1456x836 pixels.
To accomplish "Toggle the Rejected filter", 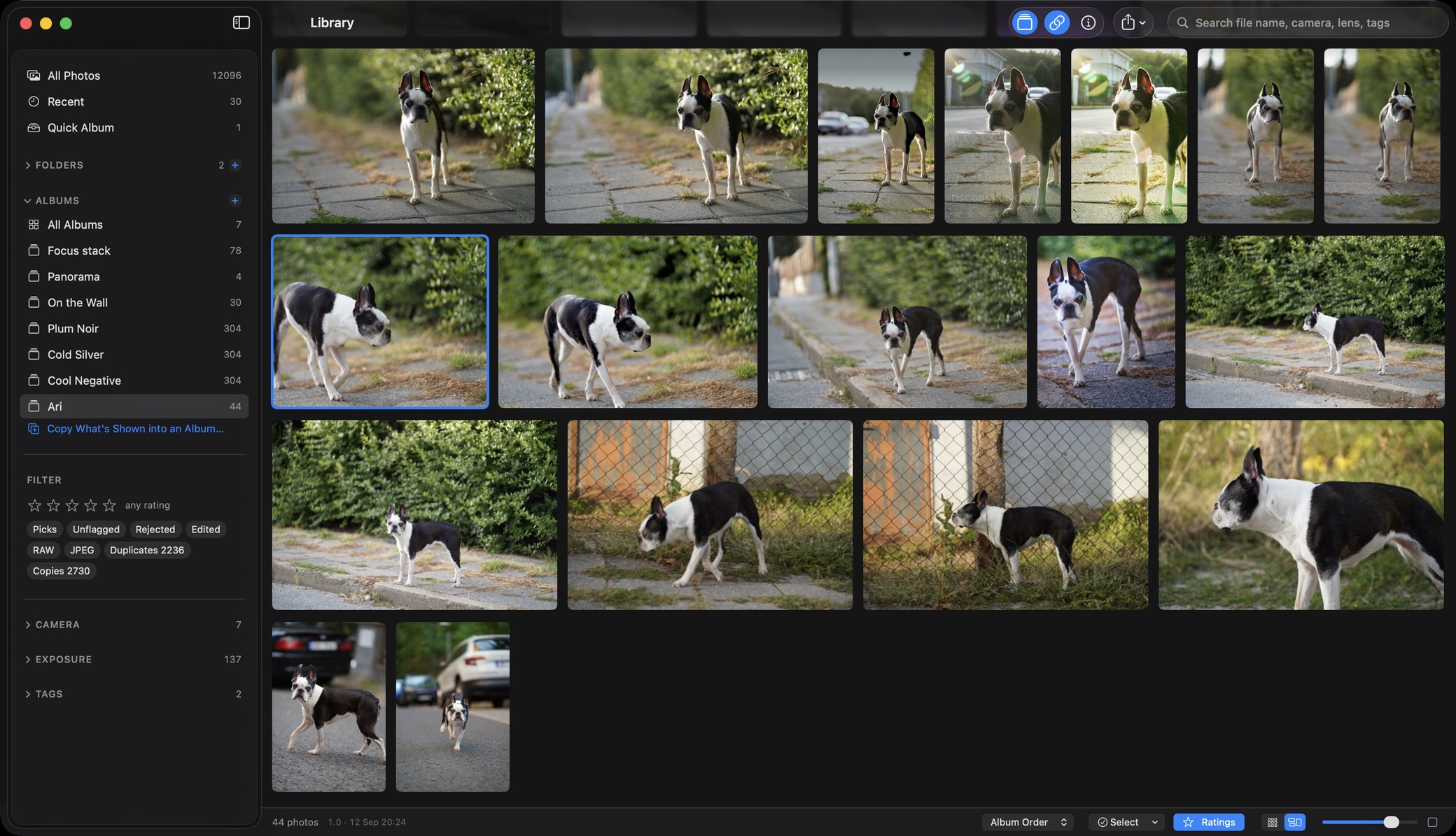I will pos(155,530).
